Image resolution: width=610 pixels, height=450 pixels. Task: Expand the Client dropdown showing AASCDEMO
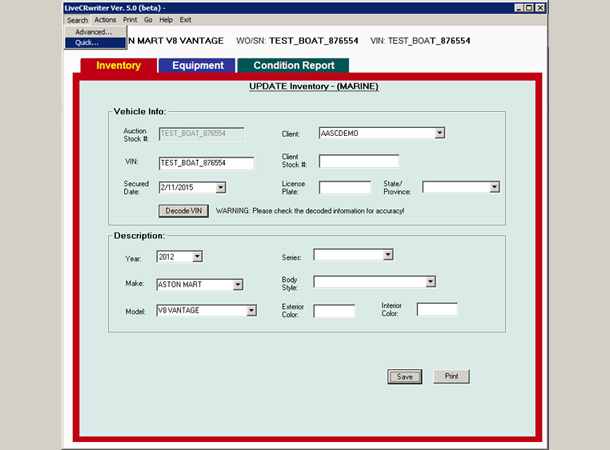pos(440,133)
